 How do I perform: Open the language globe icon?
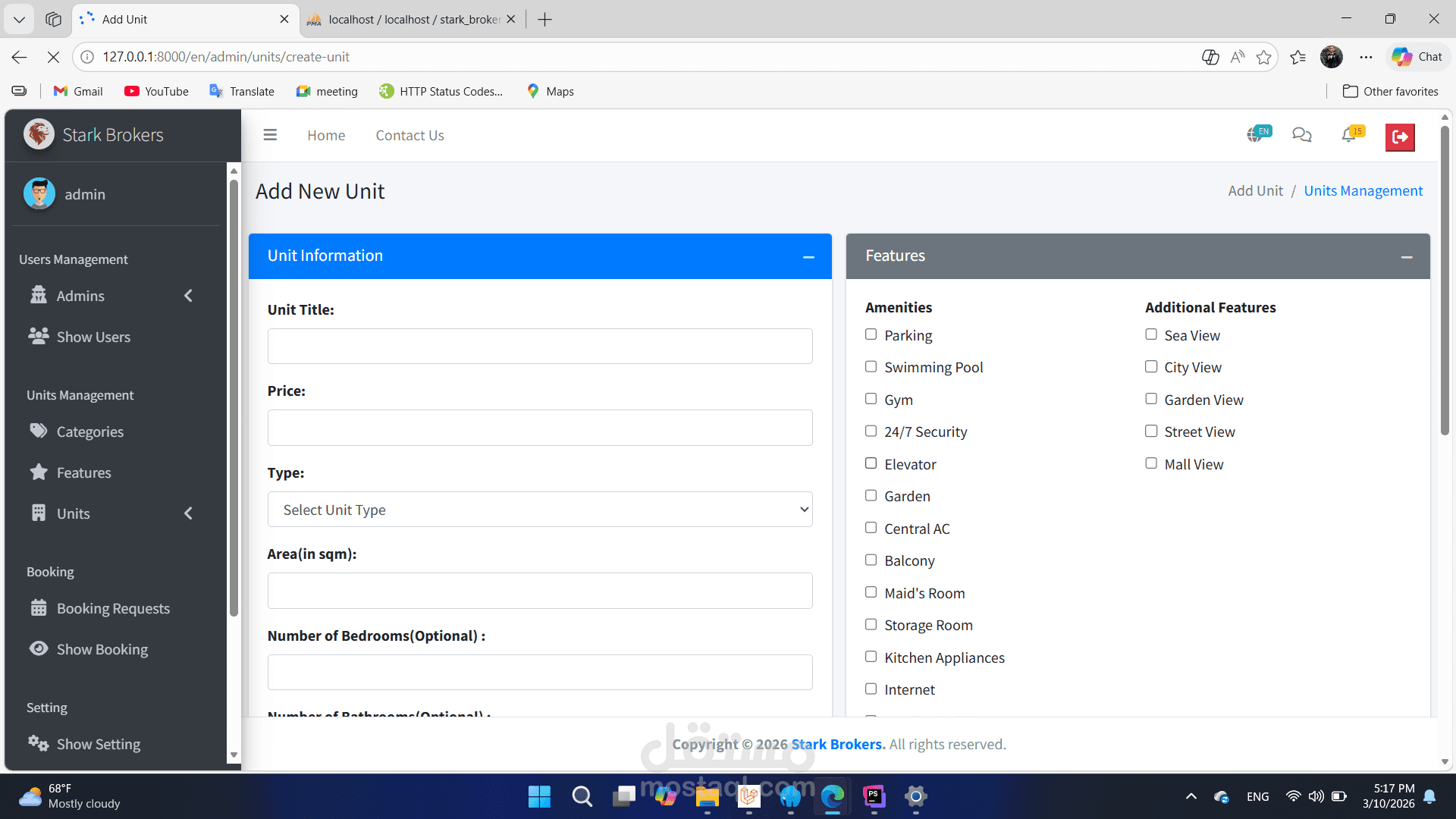point(1256,135)
